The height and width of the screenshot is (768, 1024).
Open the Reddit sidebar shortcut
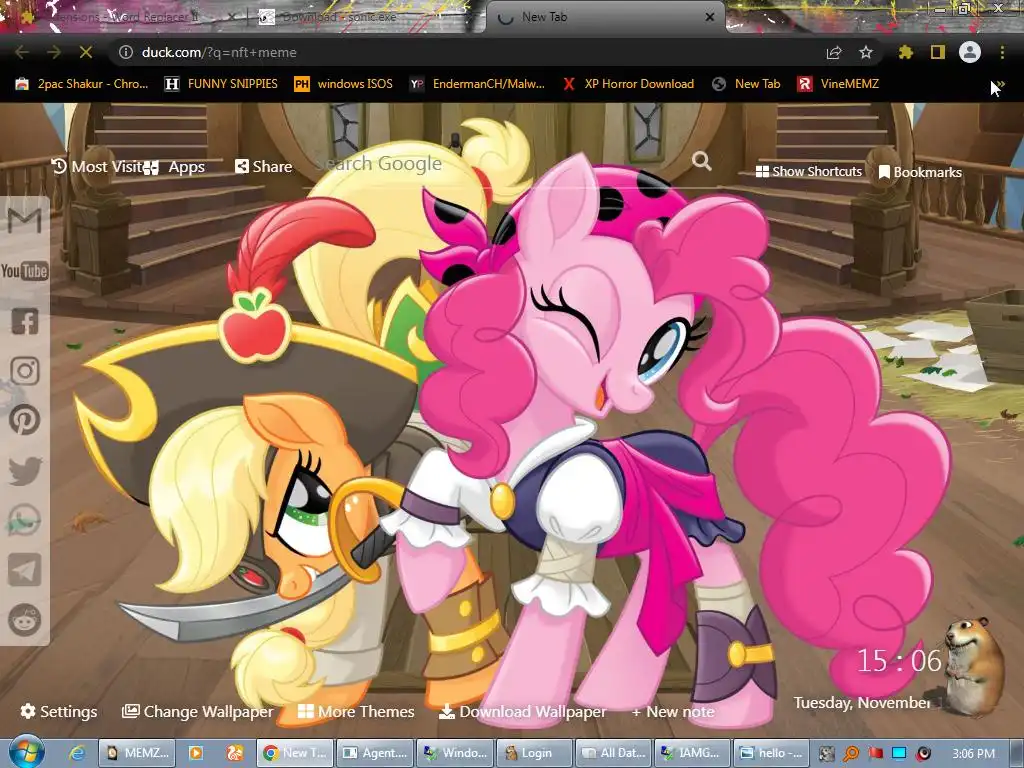coord(25,619)
